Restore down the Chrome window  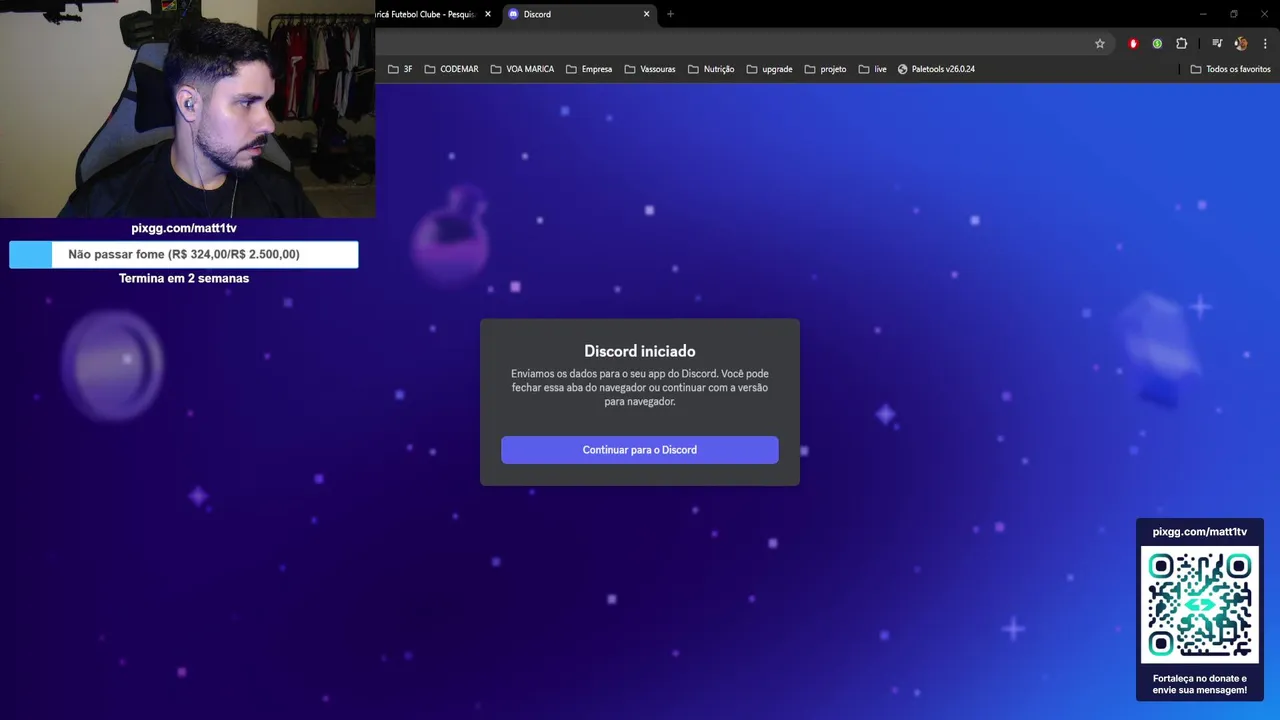pyautogui.click(x=1234, y=14)
